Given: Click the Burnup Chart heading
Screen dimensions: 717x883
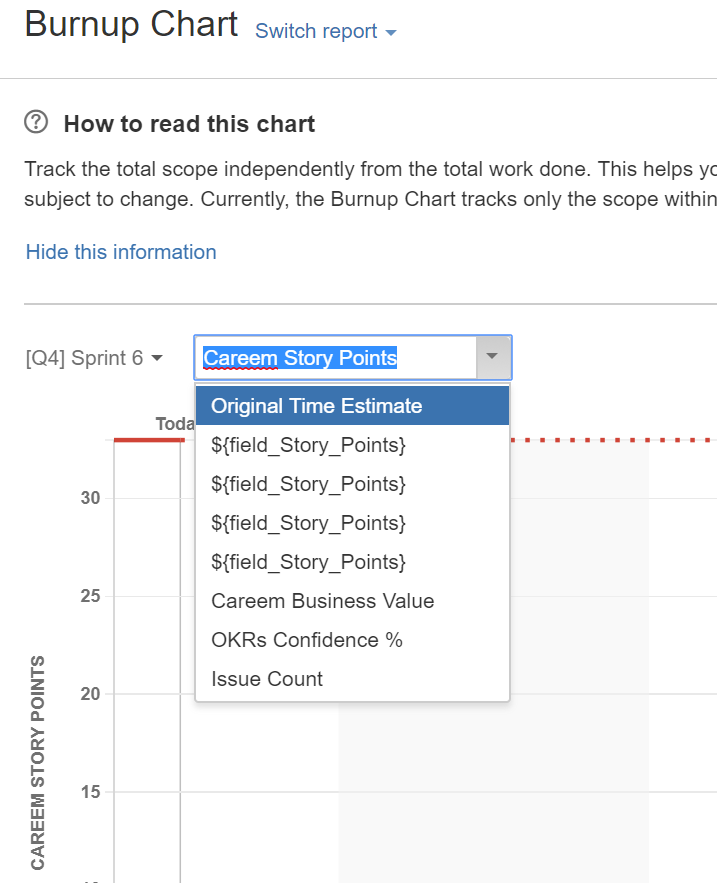Looking at the screenshot, I should (x=131, y=25).
